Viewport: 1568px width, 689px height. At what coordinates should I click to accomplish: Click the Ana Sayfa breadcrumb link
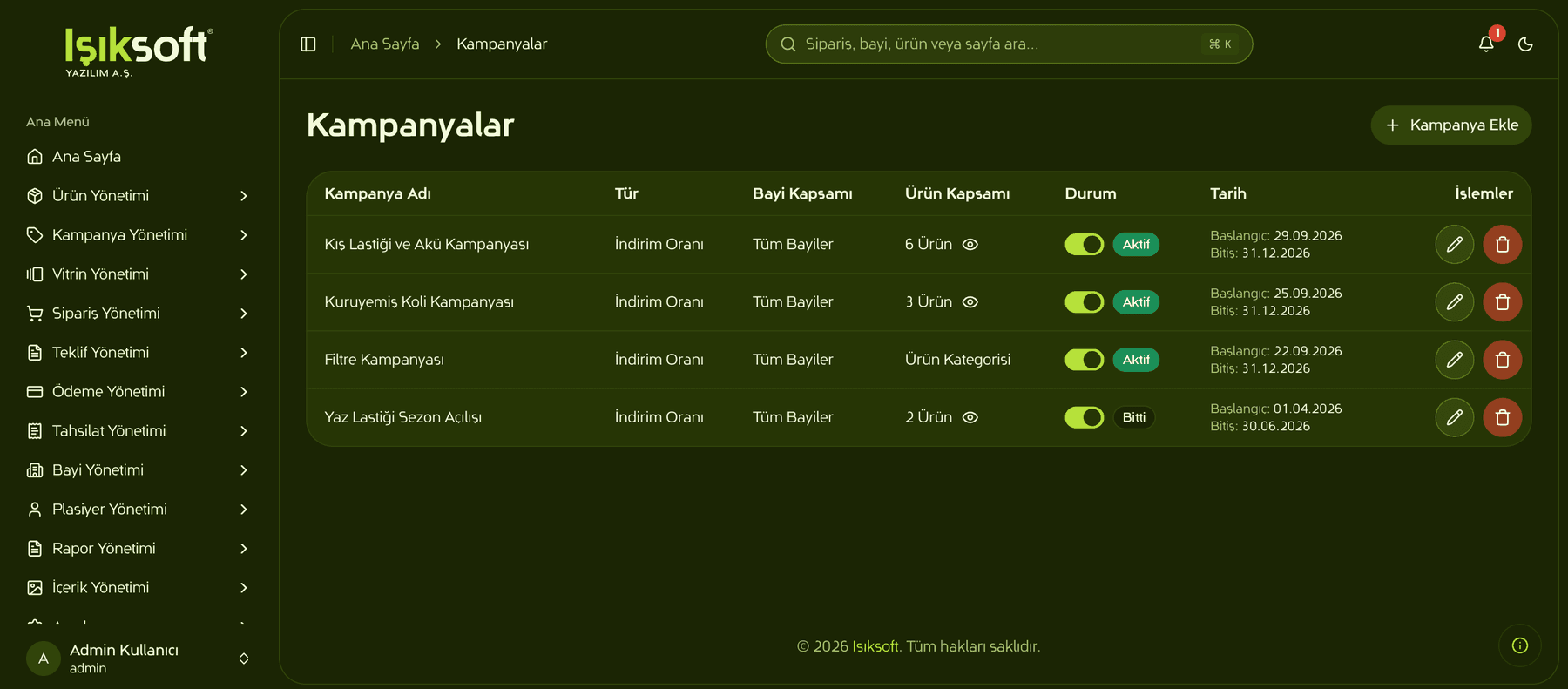point(385,44)
